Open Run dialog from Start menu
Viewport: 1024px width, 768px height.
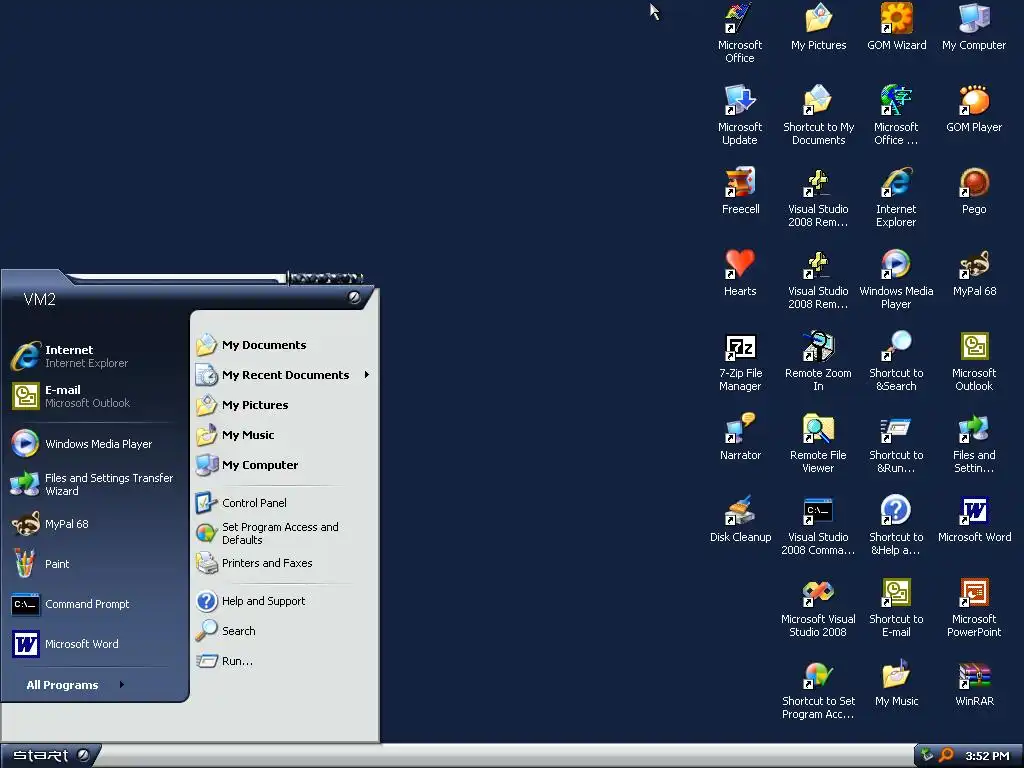point(284,661)
